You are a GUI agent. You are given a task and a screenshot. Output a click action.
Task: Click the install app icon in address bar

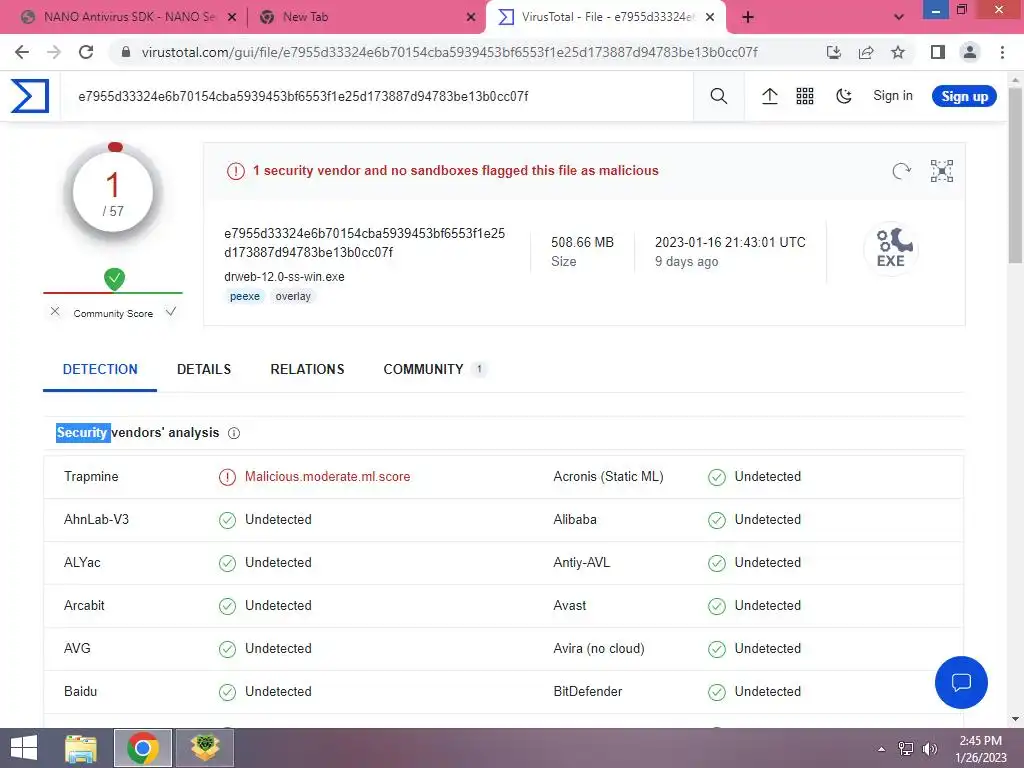[834, 52]
